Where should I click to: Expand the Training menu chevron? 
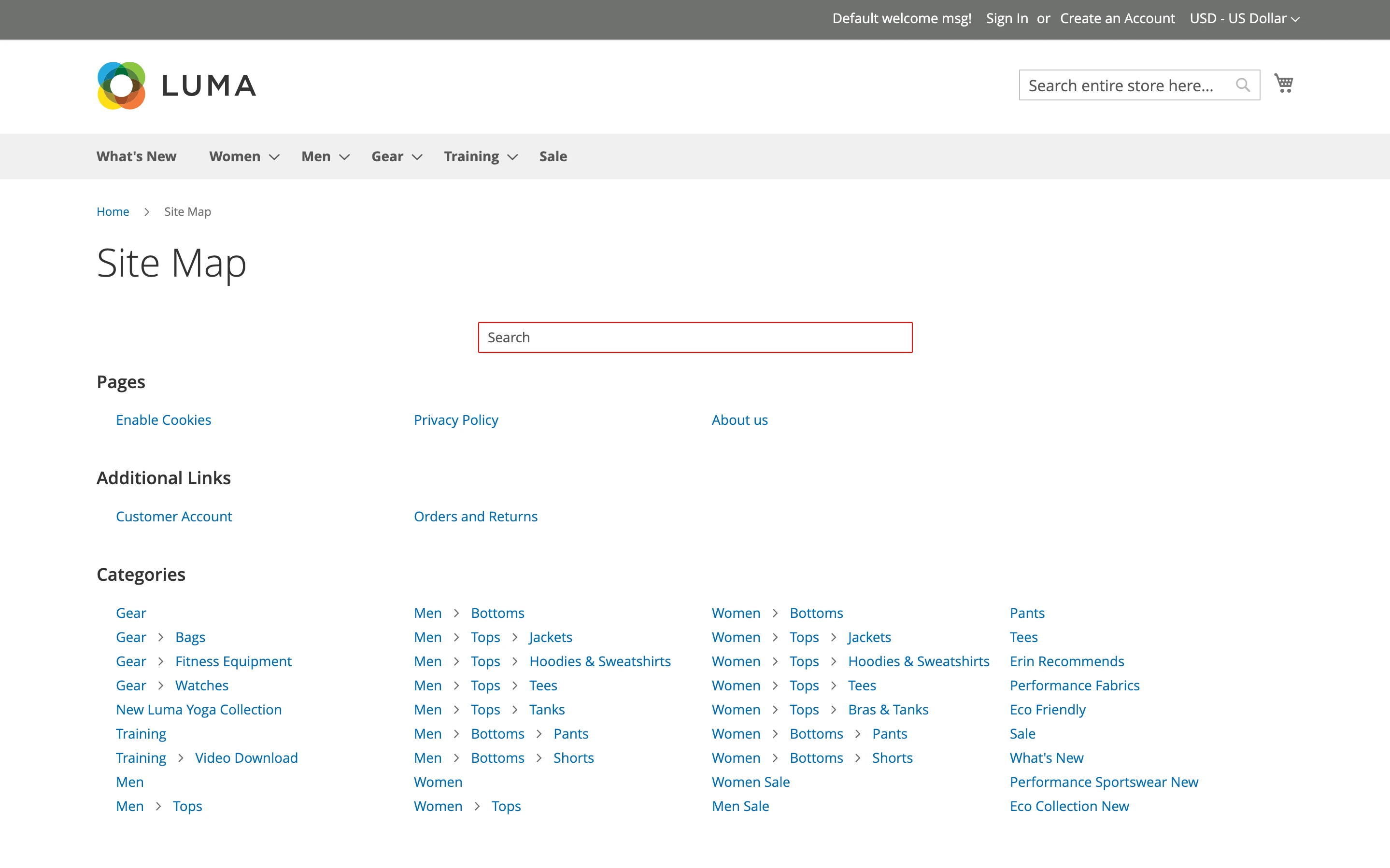tap(512, 157)
